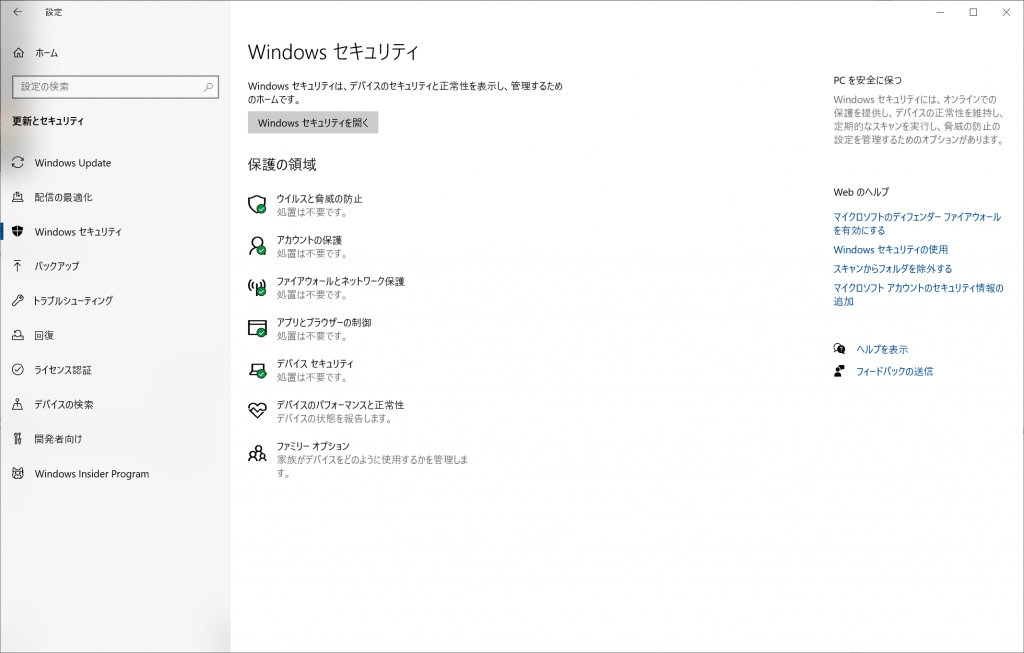Viewport: 1024px width, 653px height.
Task: Maximize the 設定 window
Action: 973,12
